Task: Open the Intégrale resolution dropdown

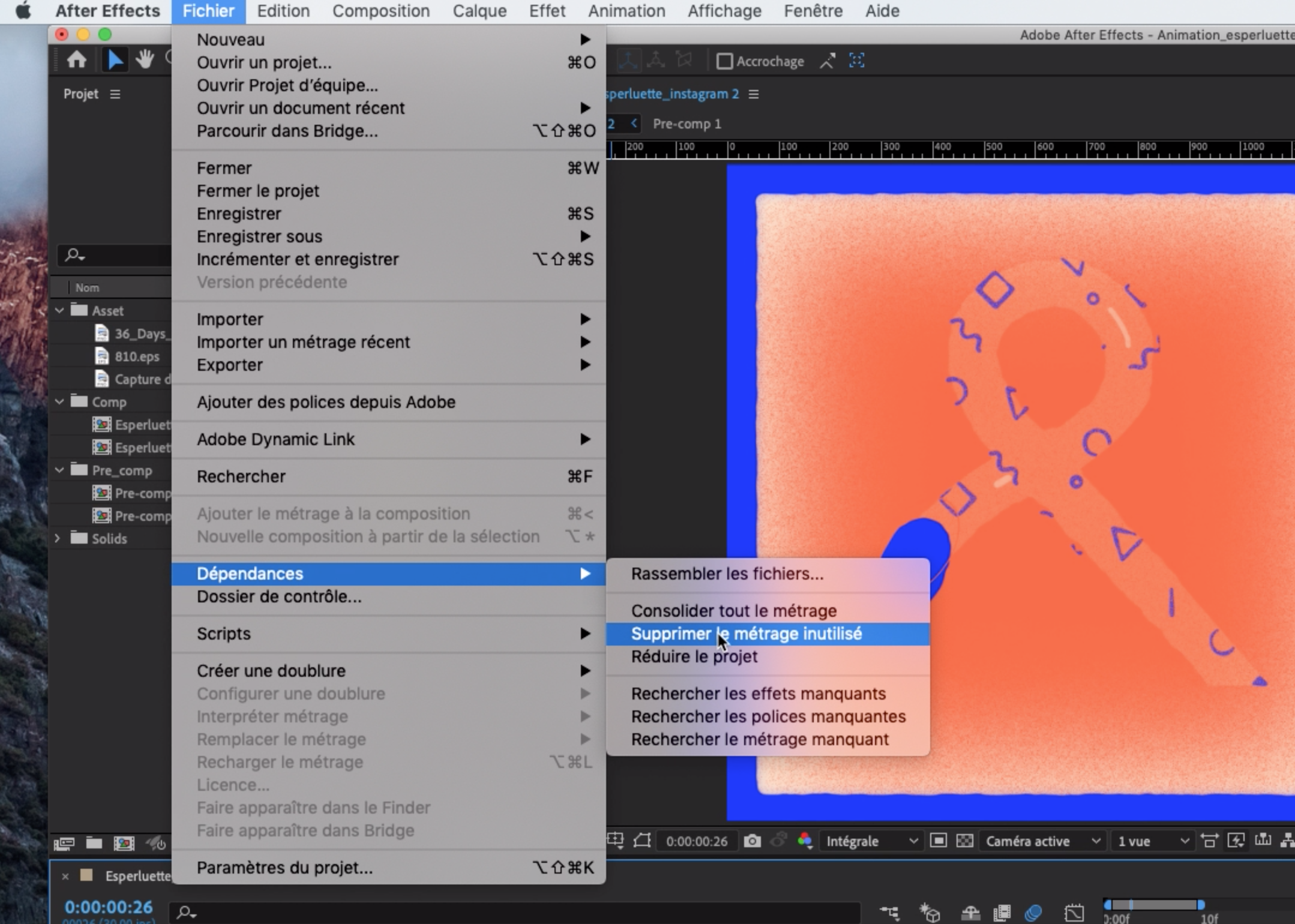Action: coord(871,841)
